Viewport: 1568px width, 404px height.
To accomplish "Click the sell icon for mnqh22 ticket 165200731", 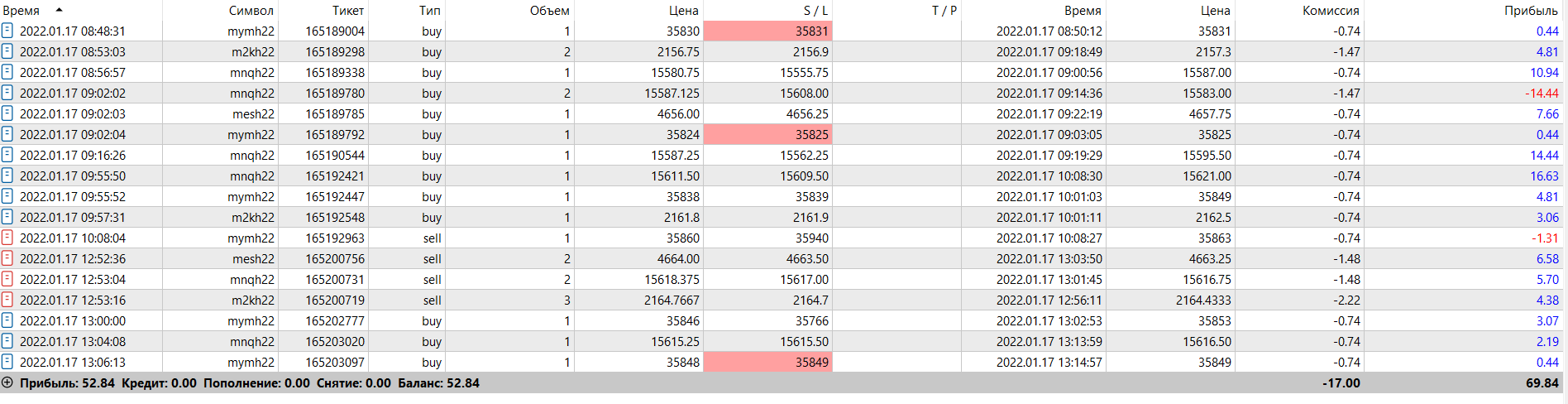I will point(7,279).
